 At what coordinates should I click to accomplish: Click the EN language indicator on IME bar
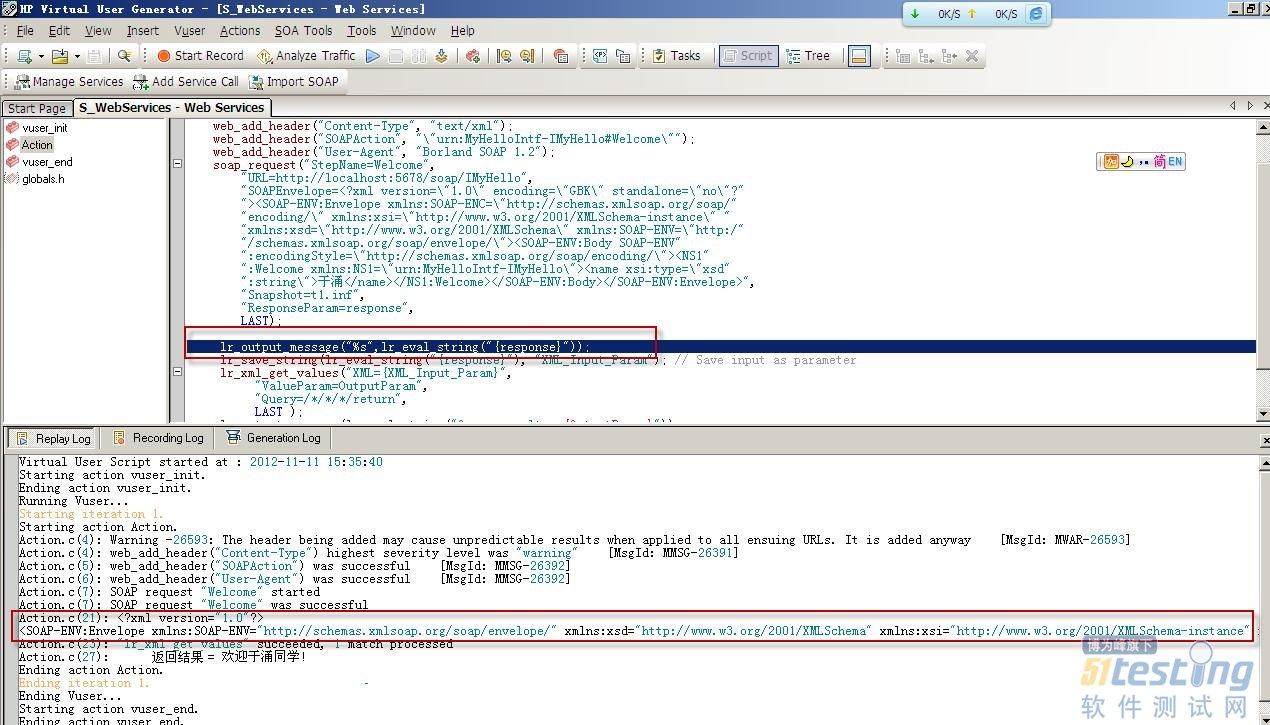pos(1175,162)
